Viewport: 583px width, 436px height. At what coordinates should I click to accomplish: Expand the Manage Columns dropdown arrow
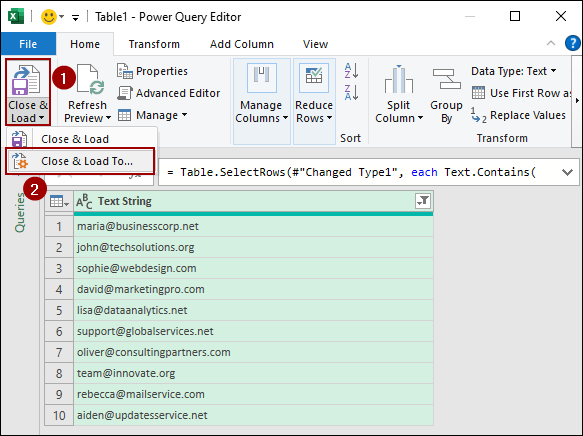[285, 118]
